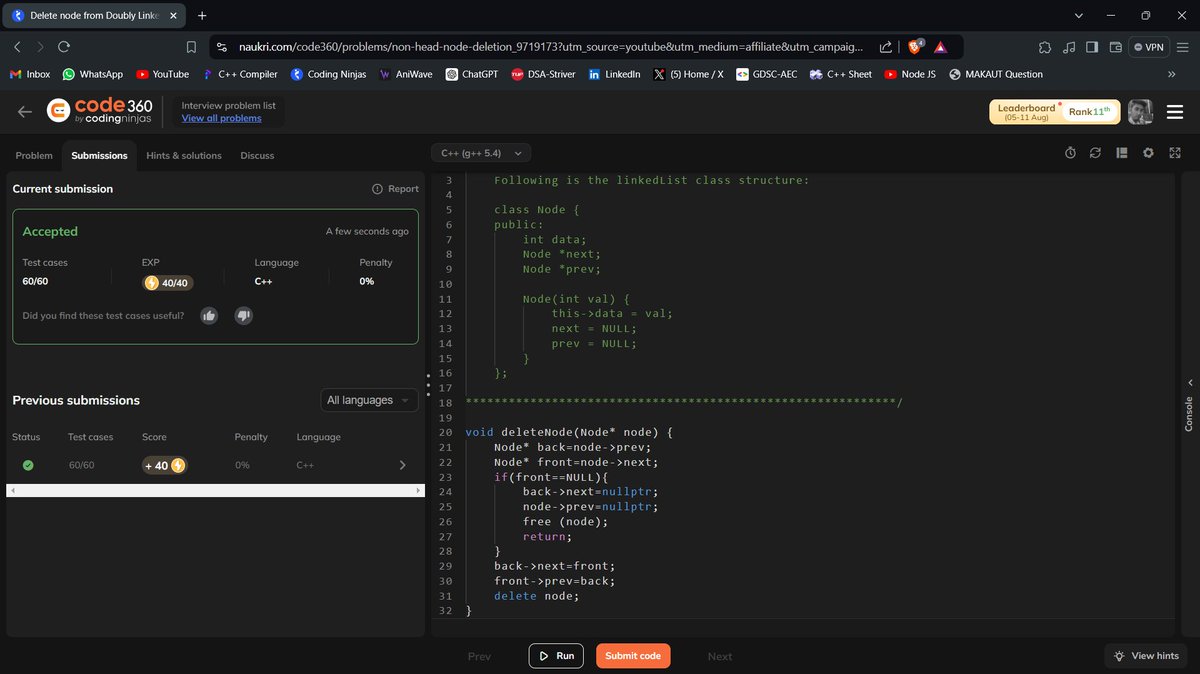Go to the Next problem
This screenshot has width=1200, height=674.
click(720, 656)
